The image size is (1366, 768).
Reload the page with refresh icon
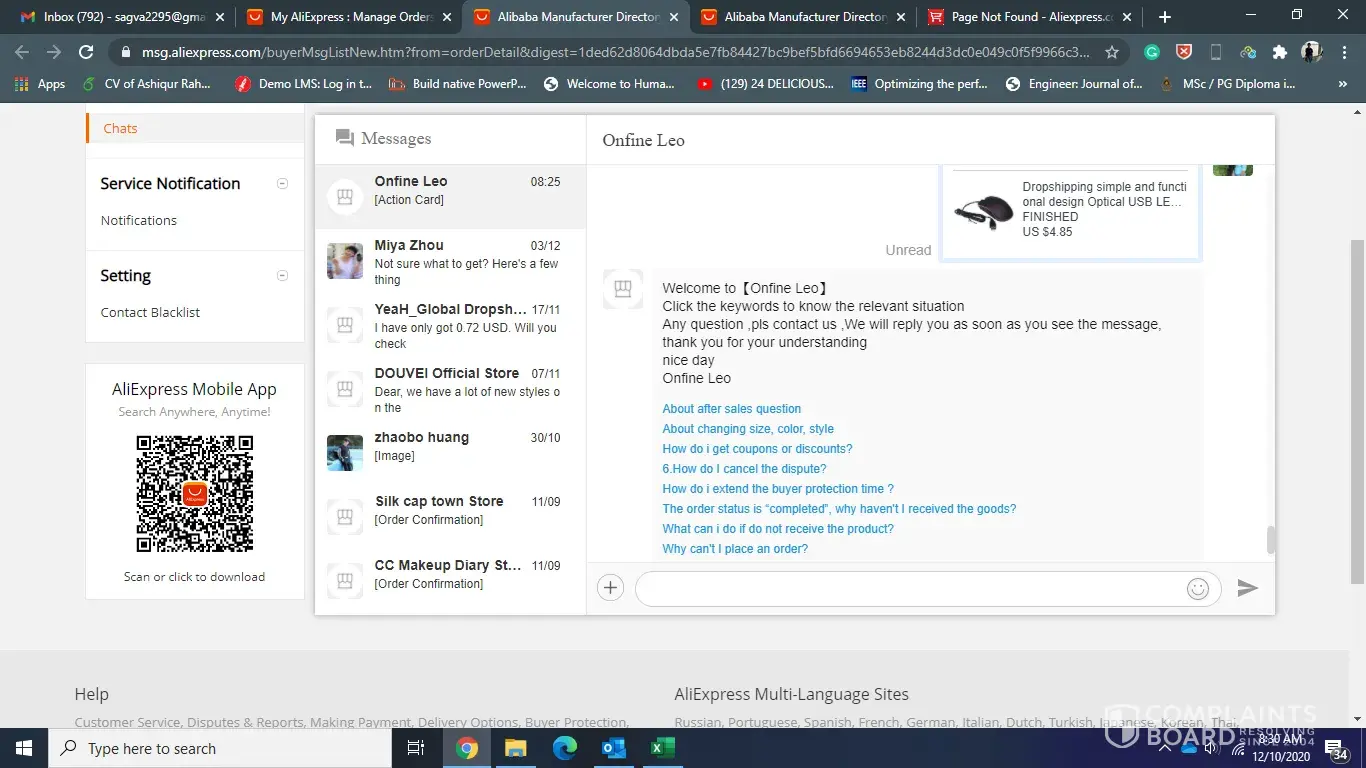tap(86, 52)
